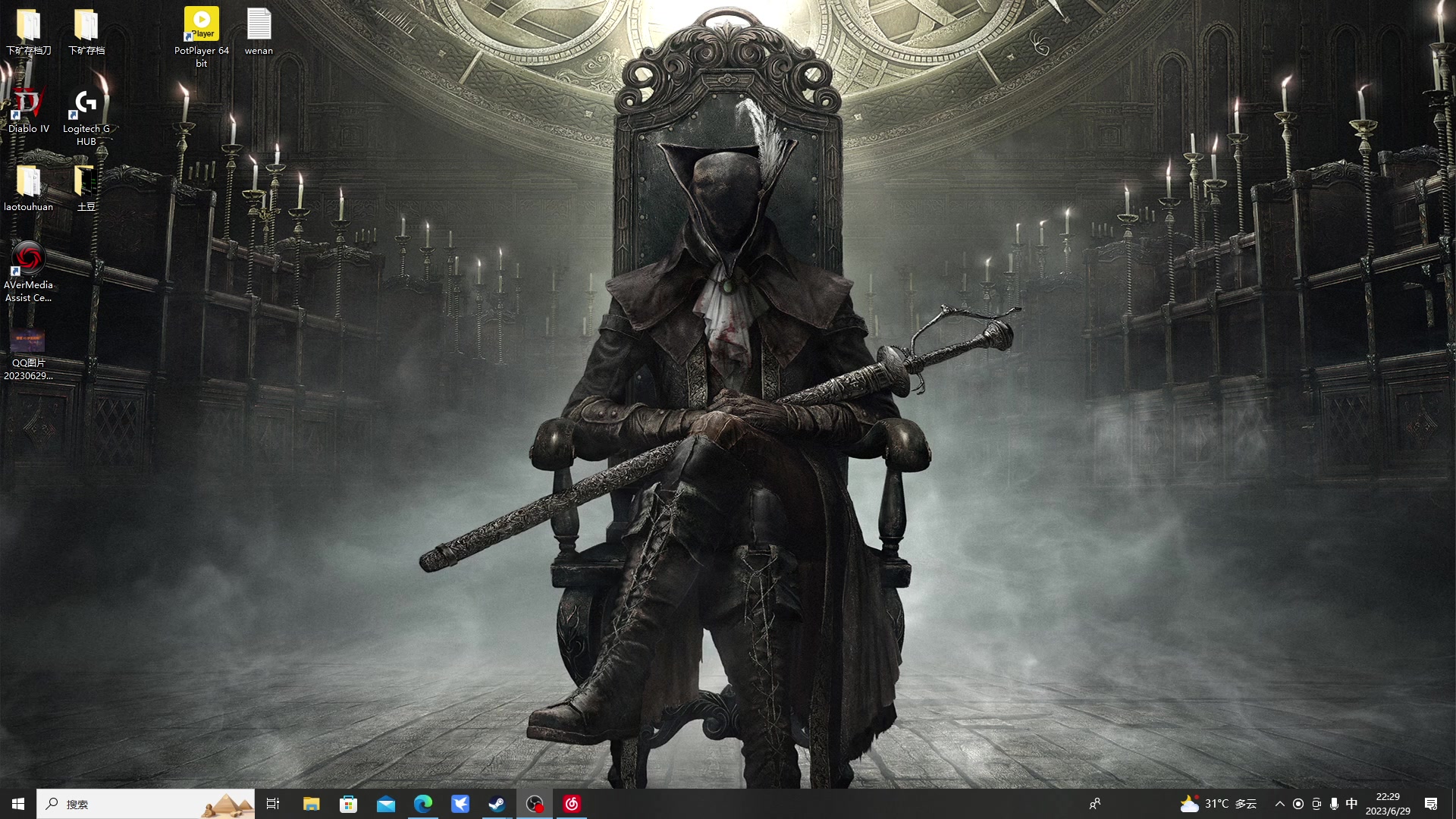Open the People icon in taskbar
The height and width of the screenshot is (819, 1456).
pyautogui.click(x=1095, y=804)
